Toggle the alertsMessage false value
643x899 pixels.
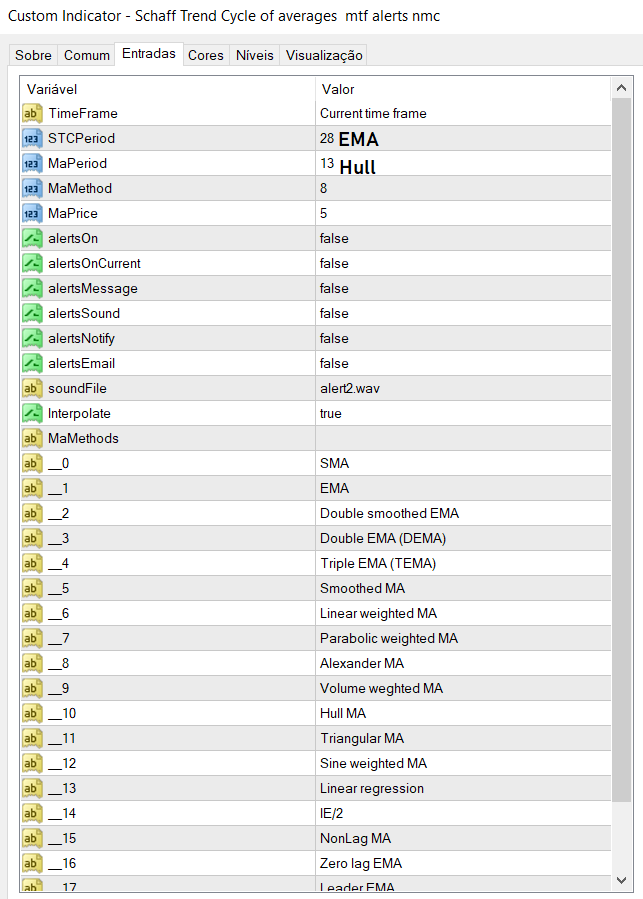334,289
